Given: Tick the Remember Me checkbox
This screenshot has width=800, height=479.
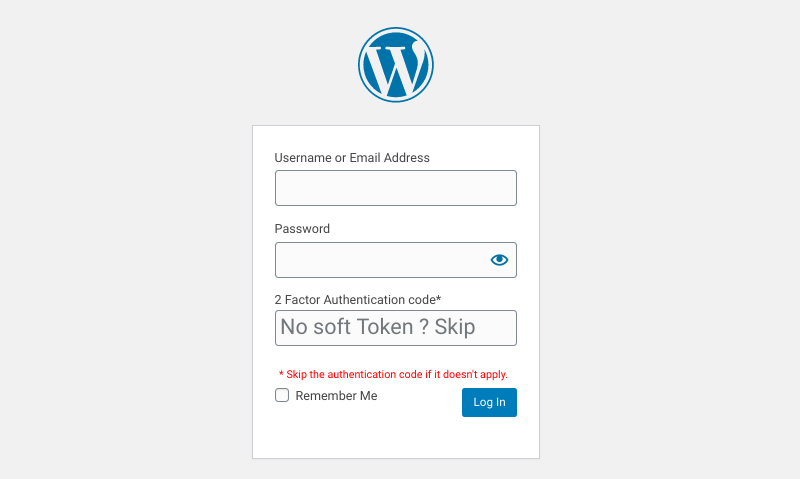Looking at the screenshot, I should (x=282, y=395).
